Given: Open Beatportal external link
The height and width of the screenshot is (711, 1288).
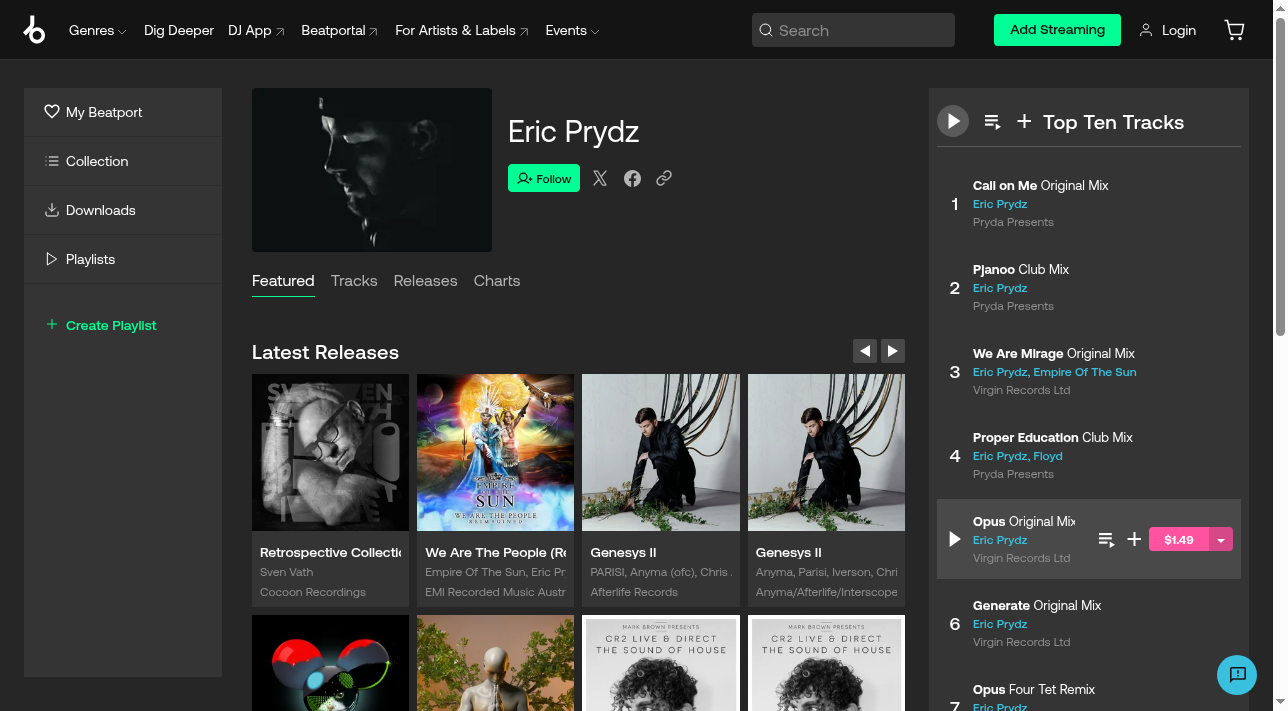Looking at the screenshot, I should click(x=340, y=30).
